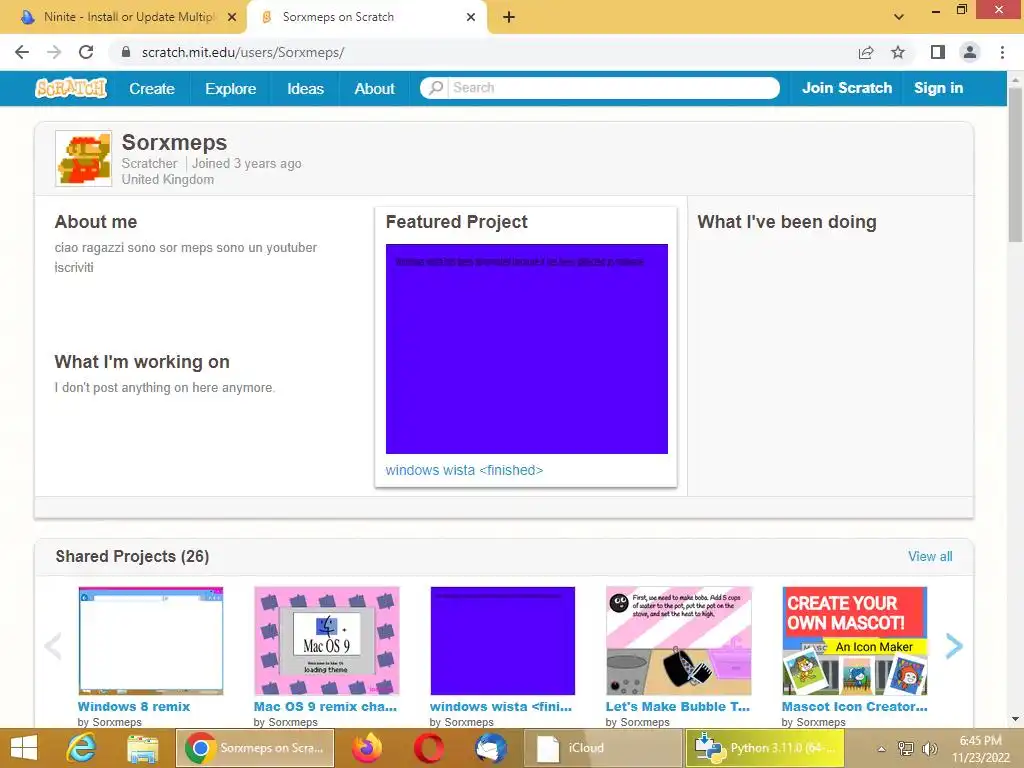Launch Firefox from taskbar

coord(366,748)
